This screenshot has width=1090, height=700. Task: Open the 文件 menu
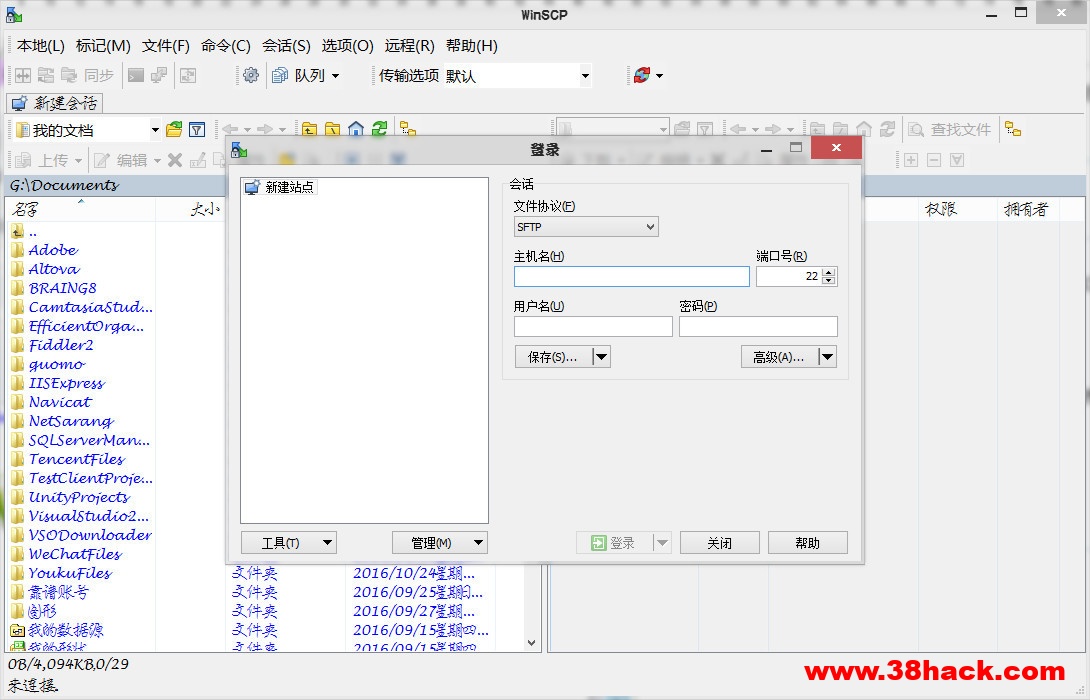click(x=165, y=46)
